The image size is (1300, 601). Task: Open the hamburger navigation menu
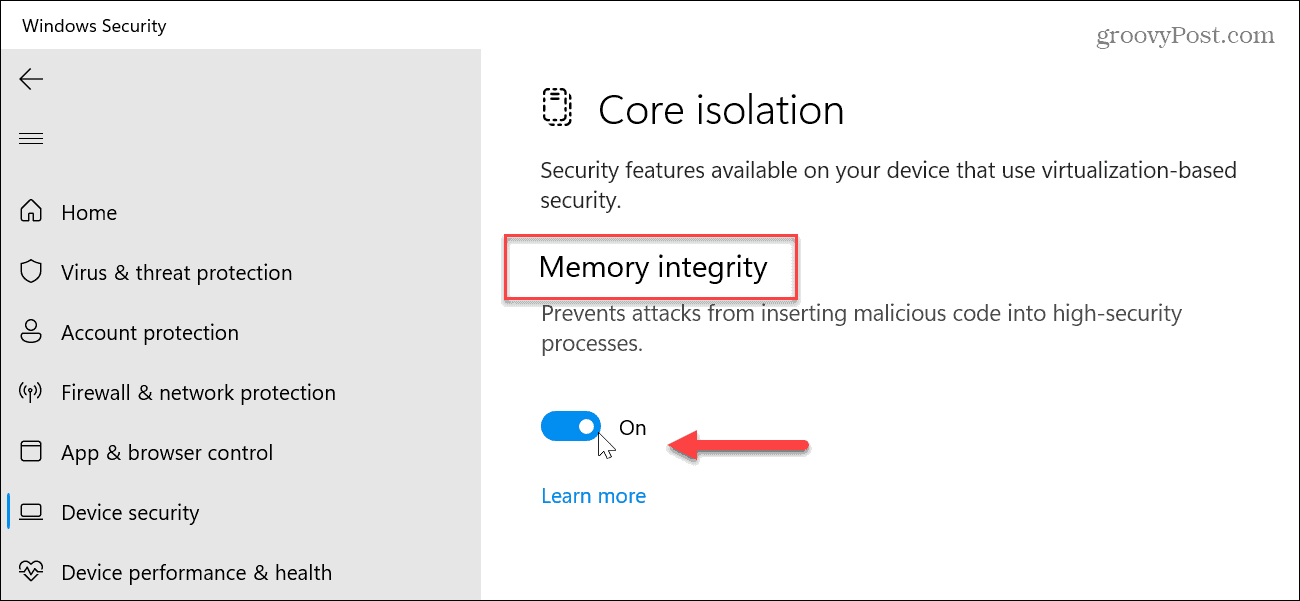point(31,138)
